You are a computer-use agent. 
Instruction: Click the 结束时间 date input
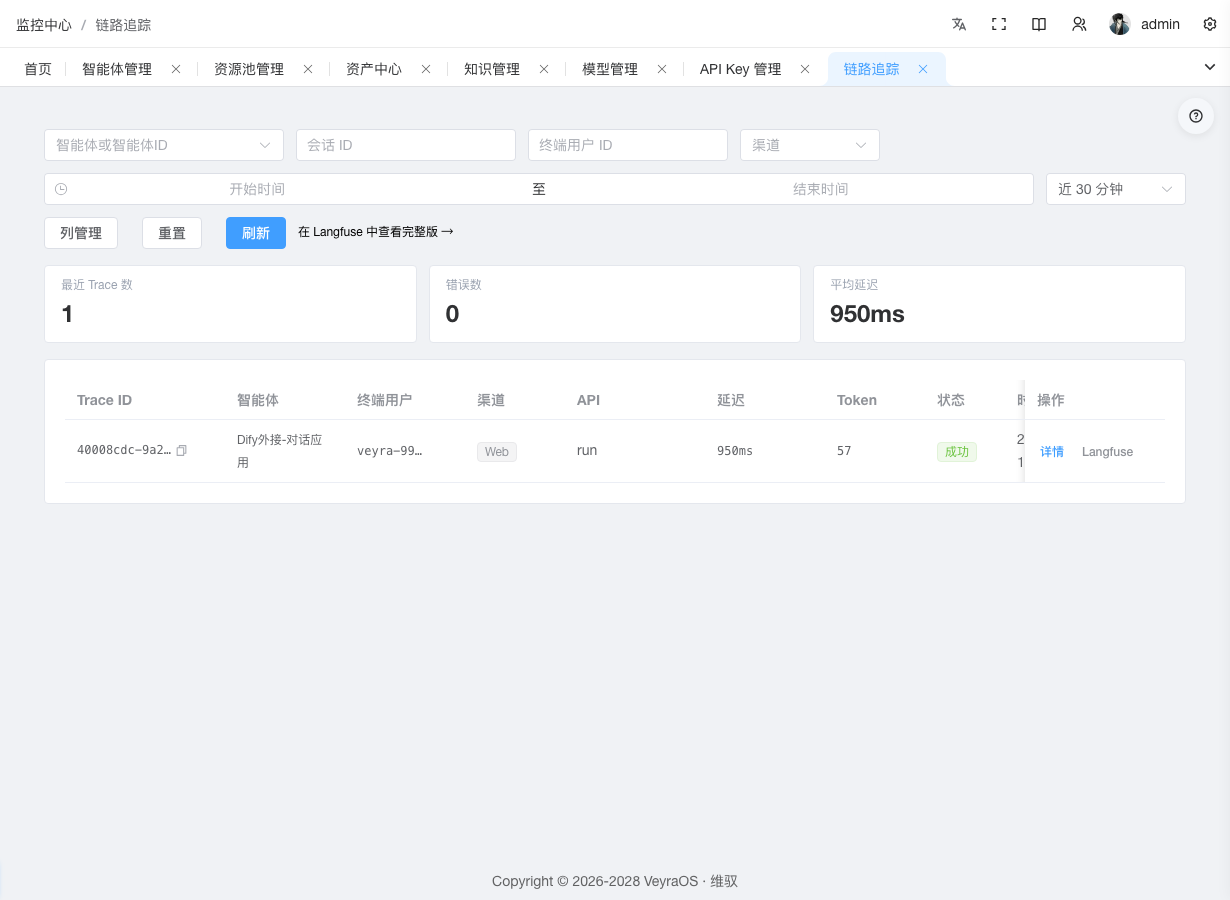coord(821,189)
